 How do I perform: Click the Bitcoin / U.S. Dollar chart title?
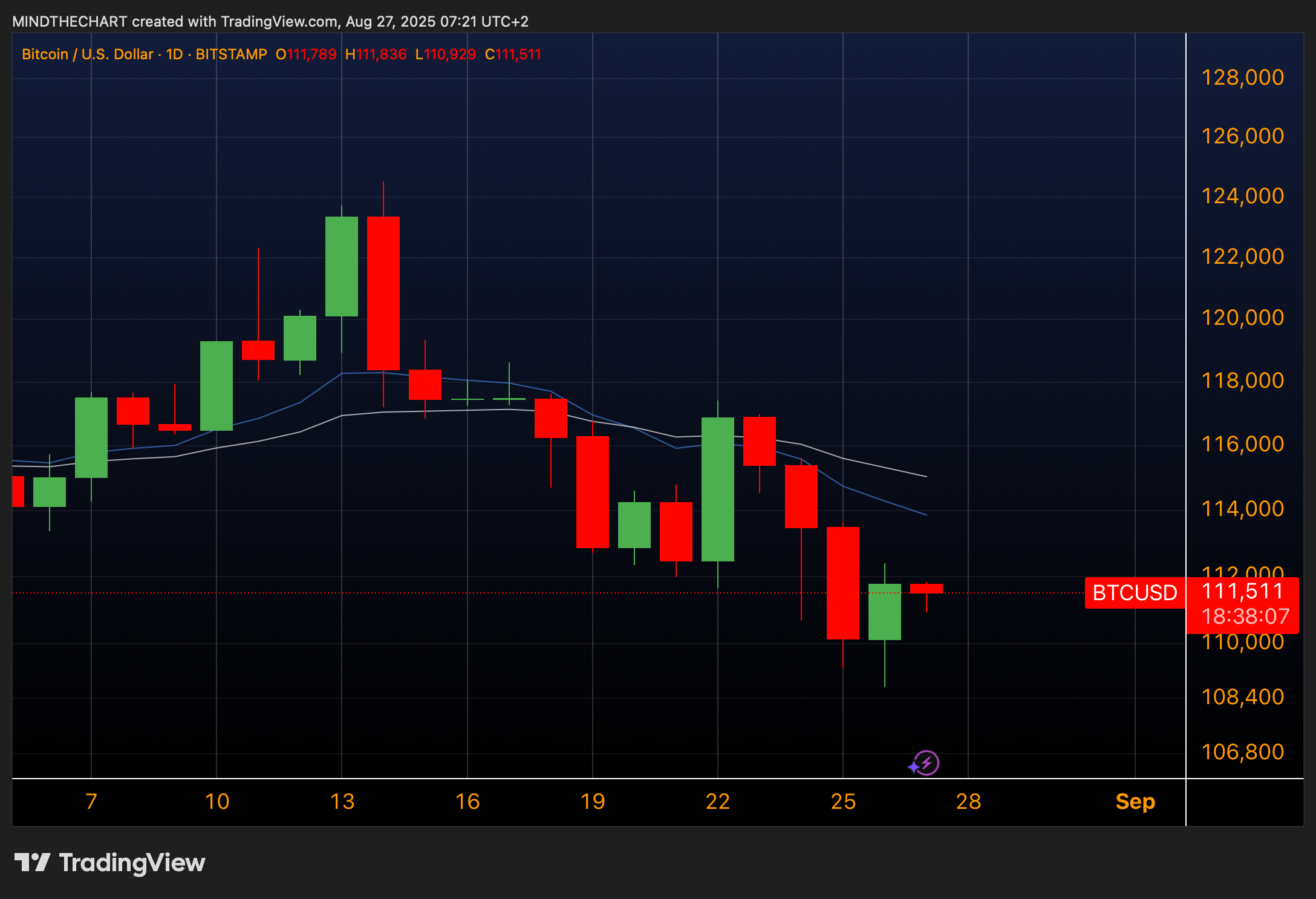(x=87, y=54)
